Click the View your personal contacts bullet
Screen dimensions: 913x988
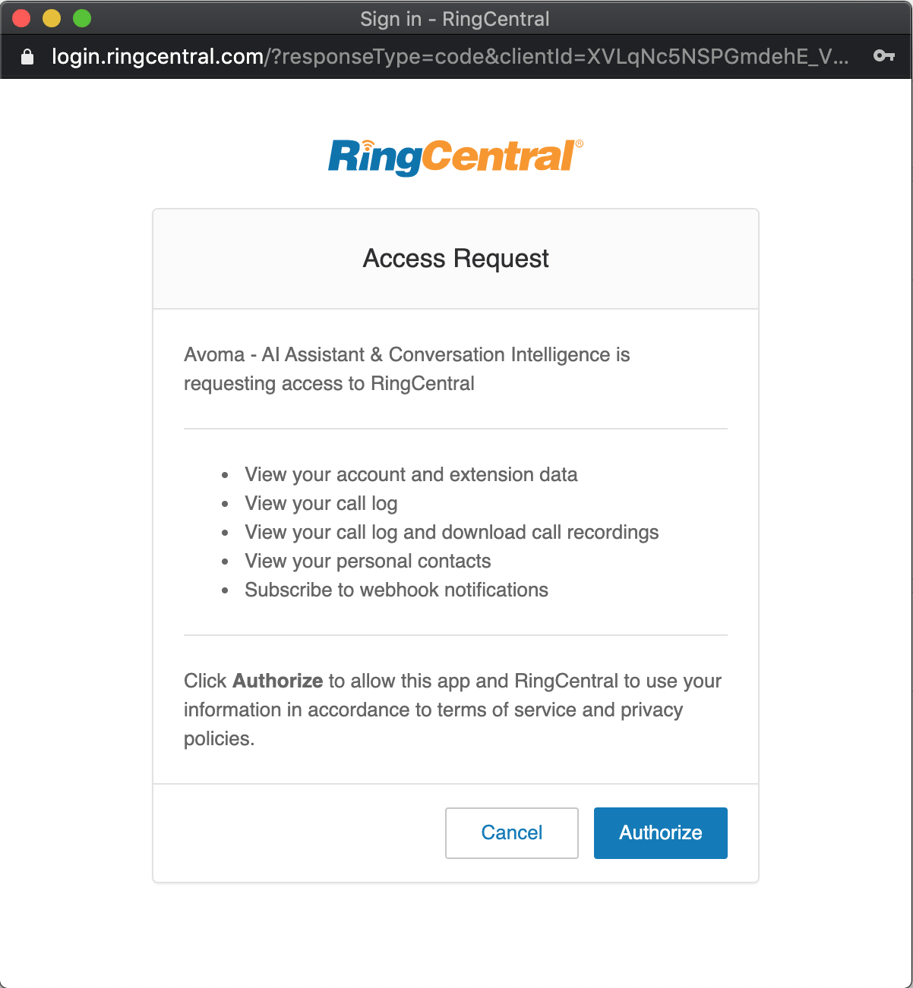coord(367,561)
